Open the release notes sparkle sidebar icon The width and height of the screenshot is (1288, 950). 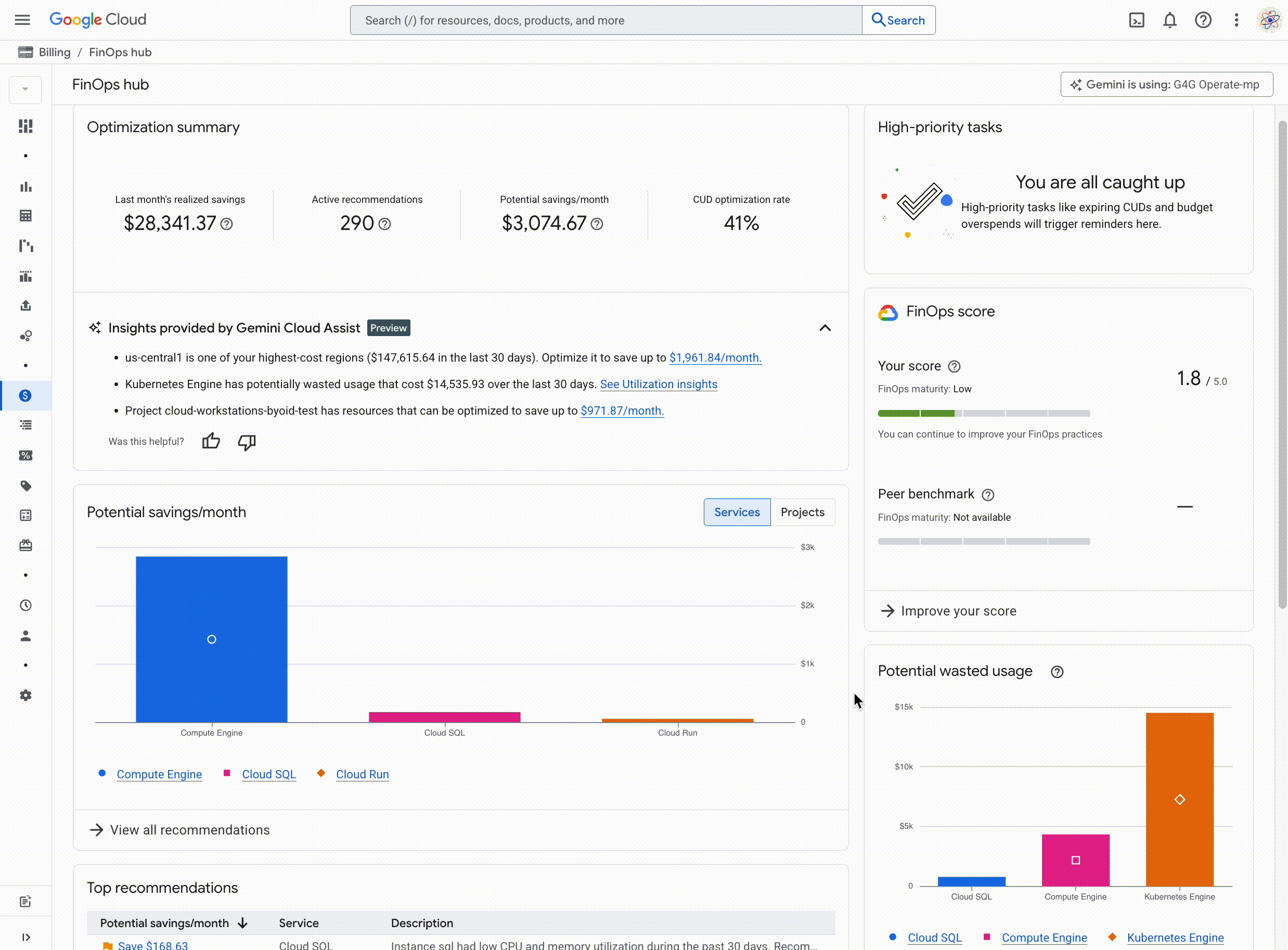25,902
